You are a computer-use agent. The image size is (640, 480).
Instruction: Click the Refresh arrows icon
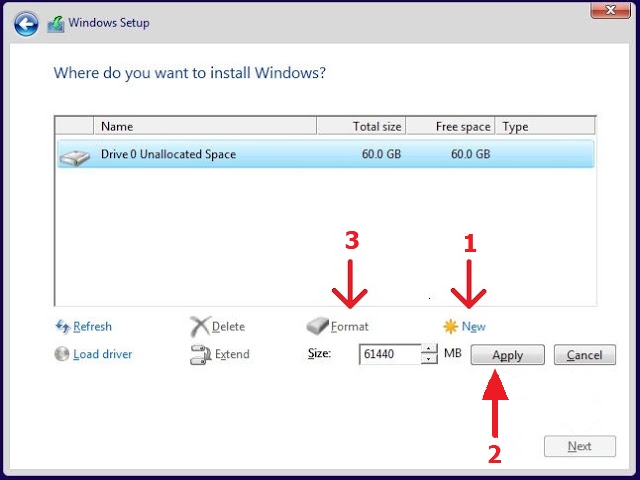[x=62, y=327]
